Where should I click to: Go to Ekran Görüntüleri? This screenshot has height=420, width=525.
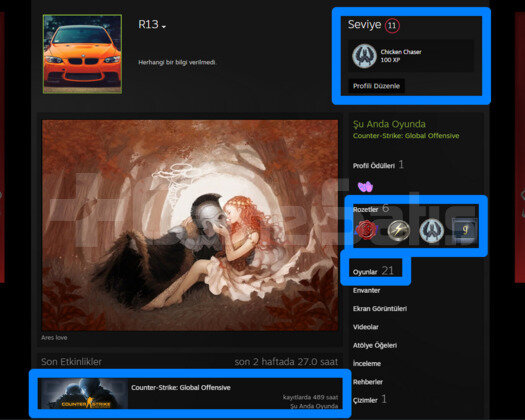coord(380,308)
